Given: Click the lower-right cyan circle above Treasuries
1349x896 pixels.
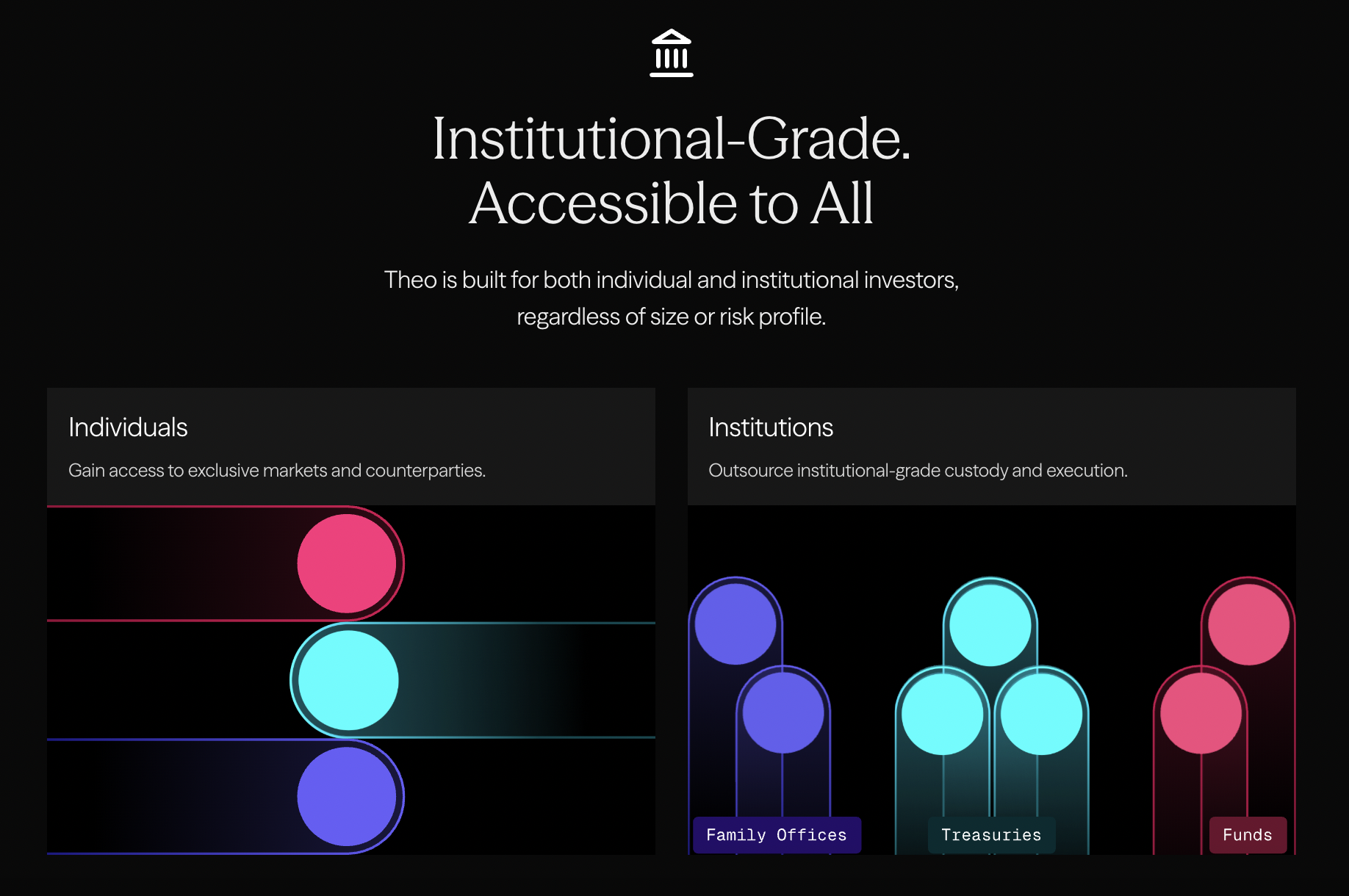Looking at the screenshot, I should point(1041,714).
